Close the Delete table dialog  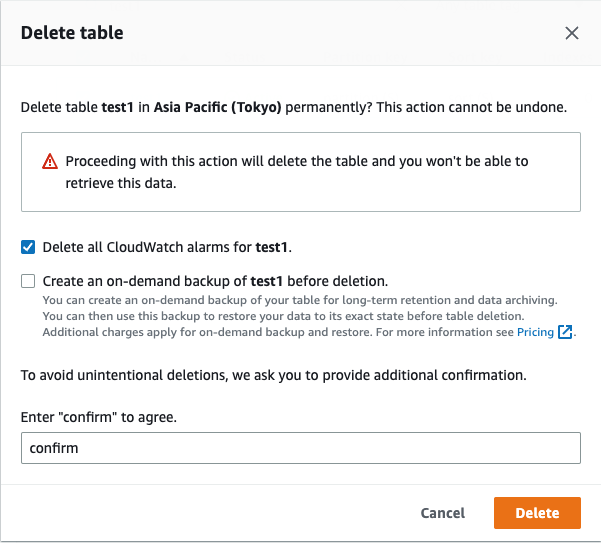tap(571, 33)
